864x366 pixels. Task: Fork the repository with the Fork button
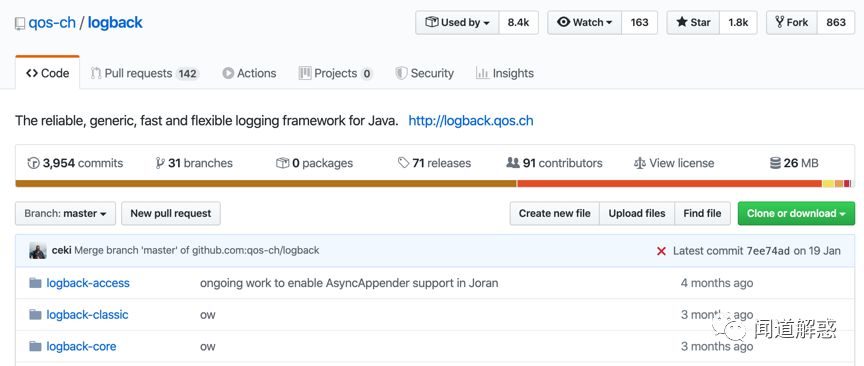[x=792, y=23]
